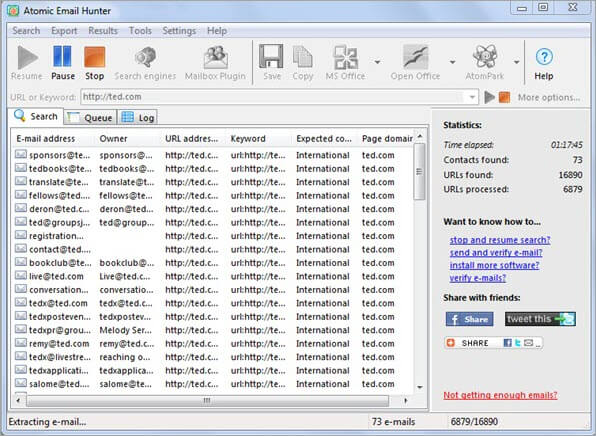The width and height of the screenshot is (596, 436).
Task: Open the Mailbox Plugin
Action: click(x=215, y=63)
